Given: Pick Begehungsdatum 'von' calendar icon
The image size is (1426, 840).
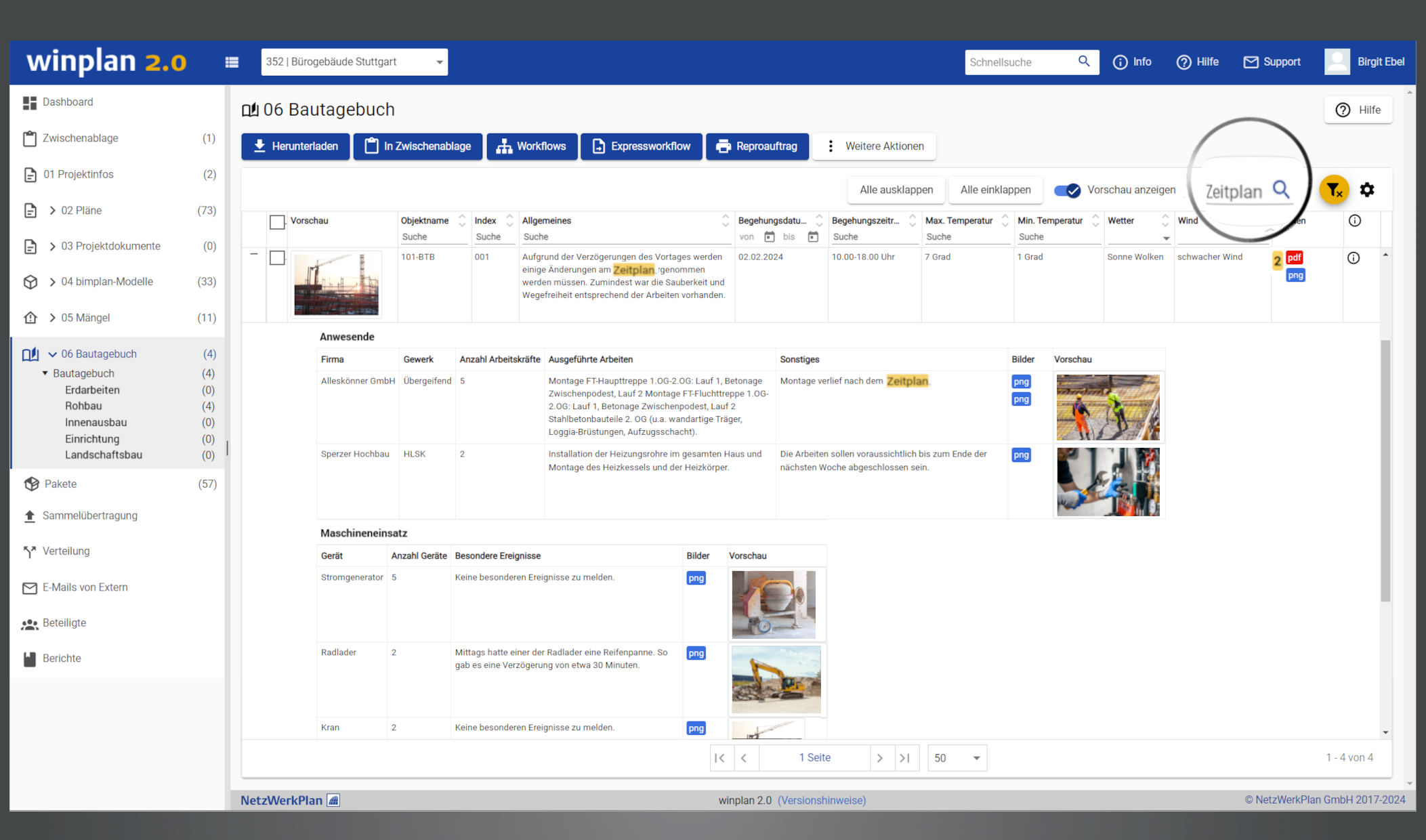Looking at the screenshot, I should click(769, 236).
